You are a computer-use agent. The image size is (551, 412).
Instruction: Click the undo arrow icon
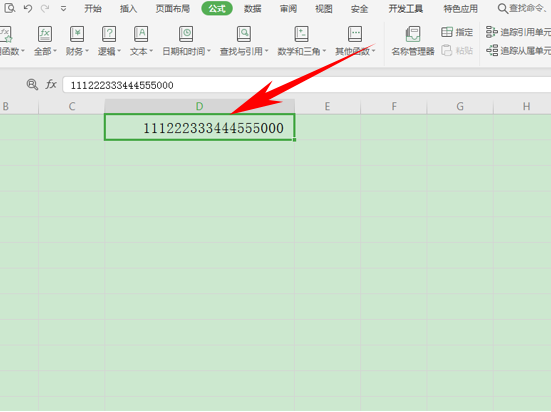28,8
